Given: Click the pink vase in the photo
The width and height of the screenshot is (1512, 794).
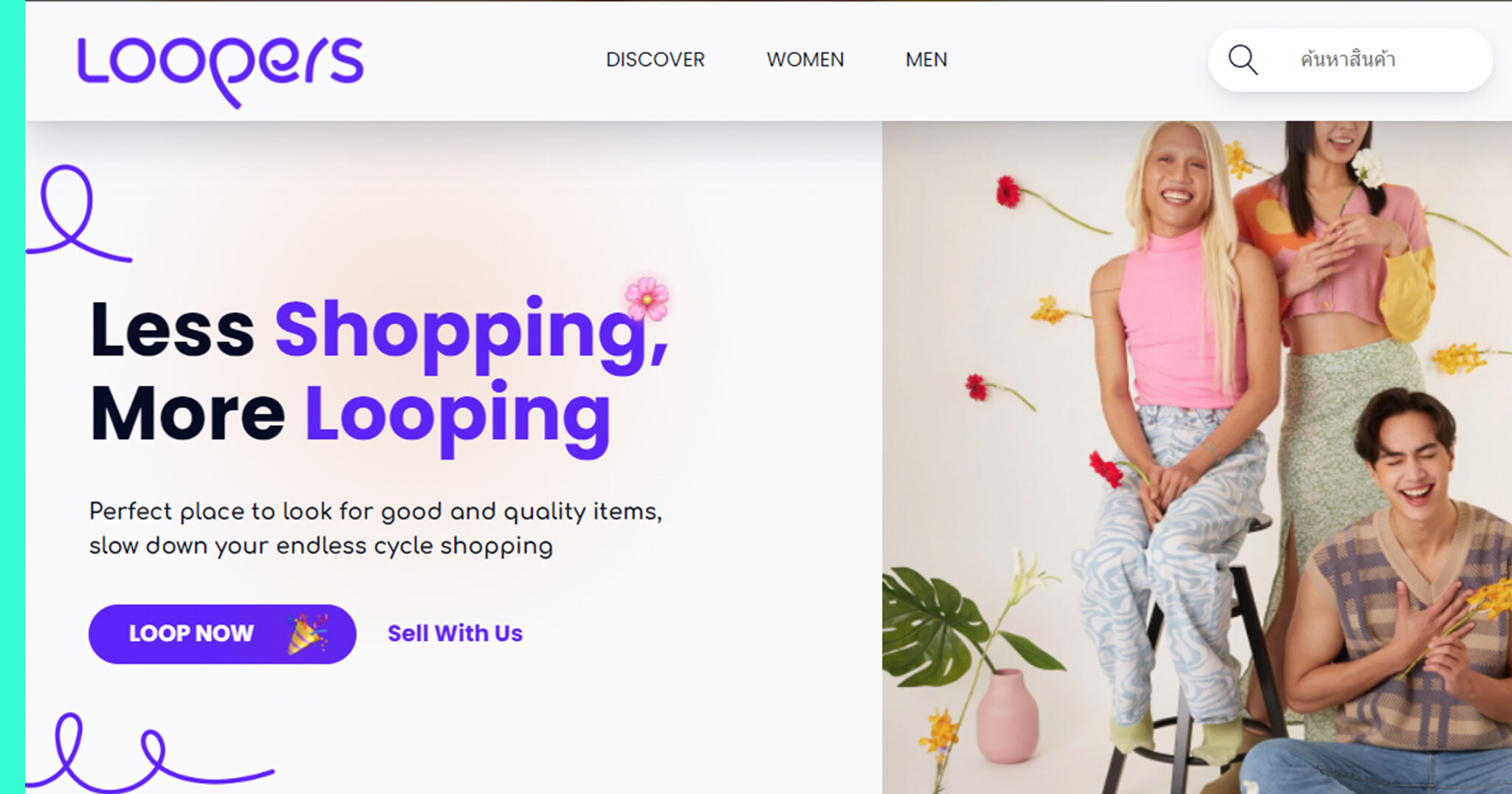Looking at the screenshot, I should (1008, 716).
